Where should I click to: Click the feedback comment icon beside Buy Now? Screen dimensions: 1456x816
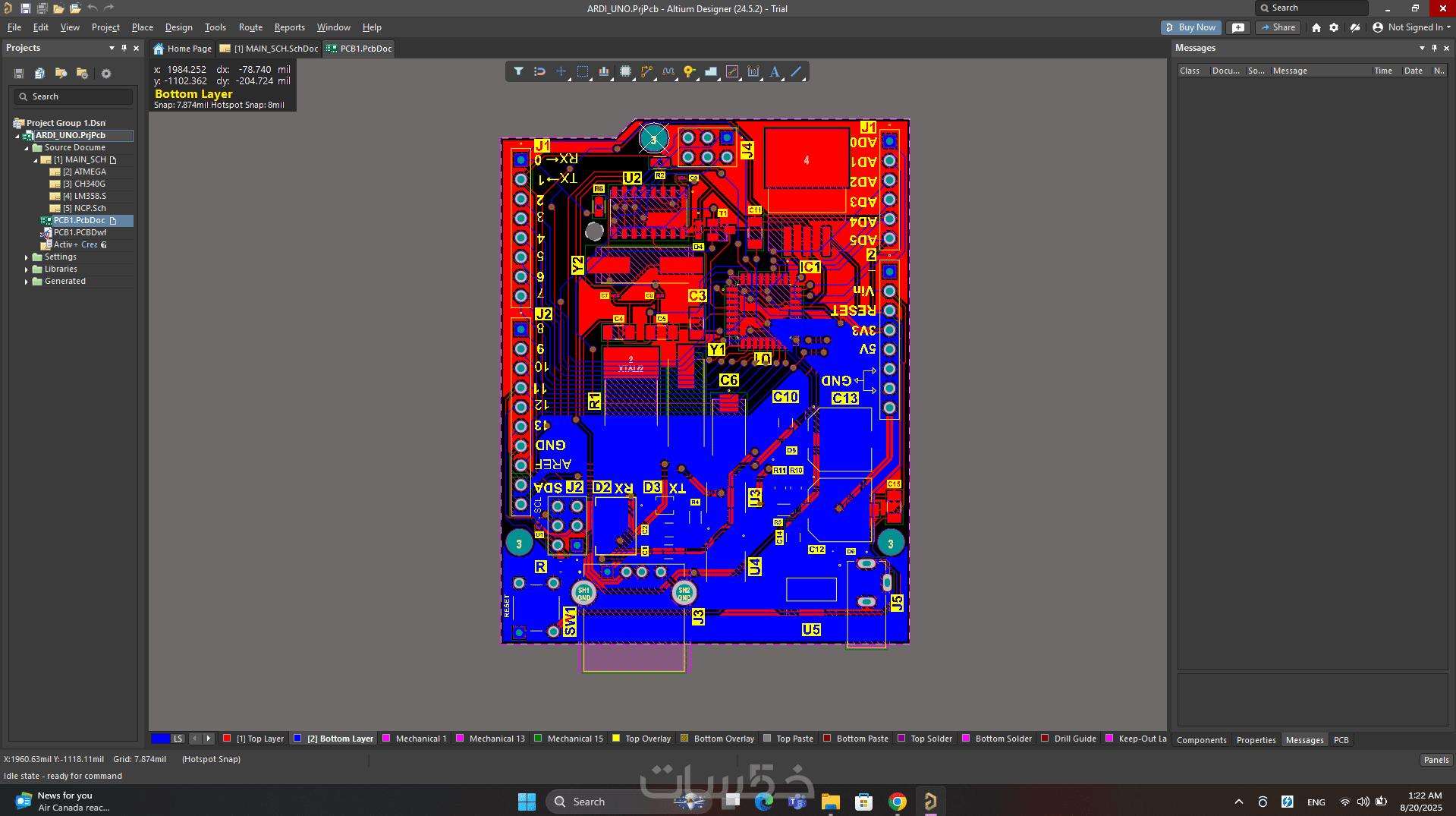pyautogui.click(x=1238, y=27)
